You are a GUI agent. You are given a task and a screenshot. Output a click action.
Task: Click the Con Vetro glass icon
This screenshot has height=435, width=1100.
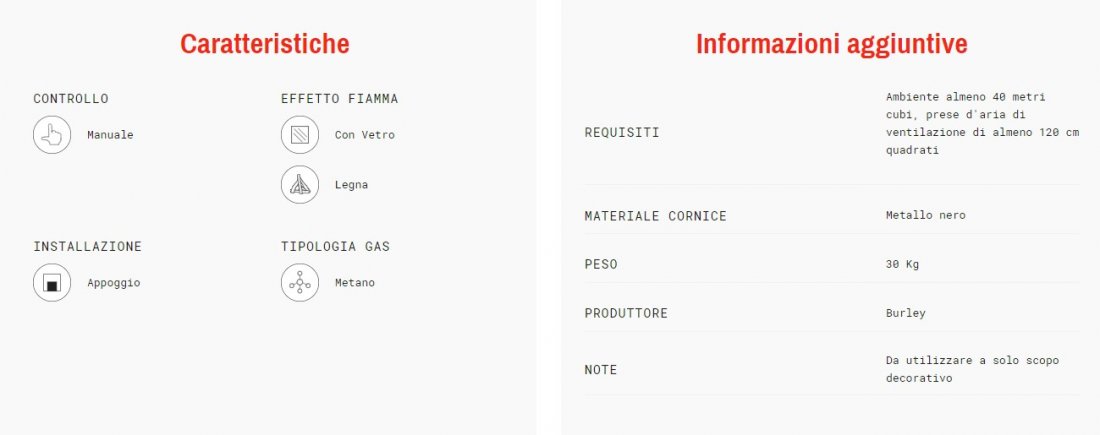300,135
